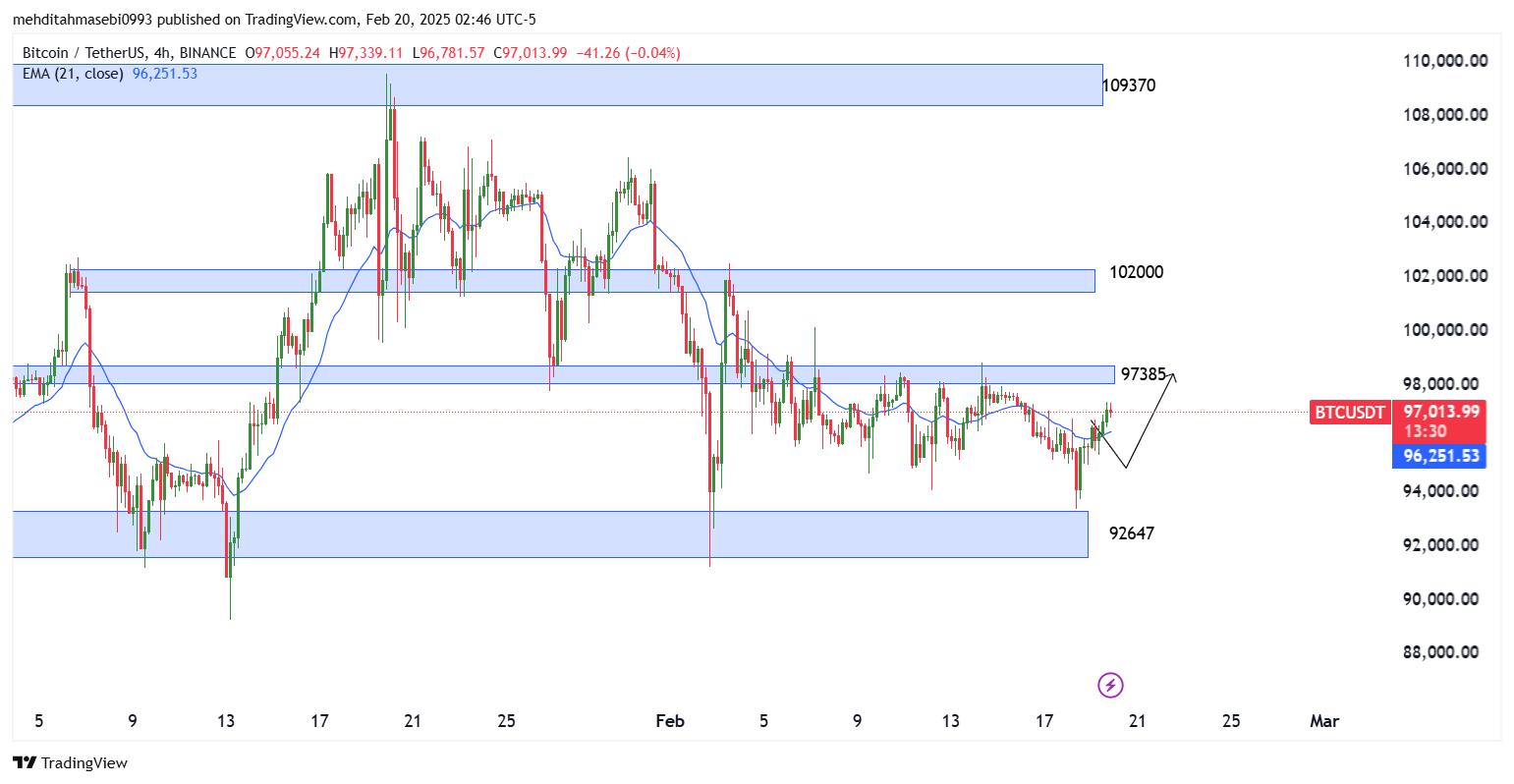Select the EMA (21, close) indicator label
The width and height of the screenshot is (1514, 784).
[73, 74]
